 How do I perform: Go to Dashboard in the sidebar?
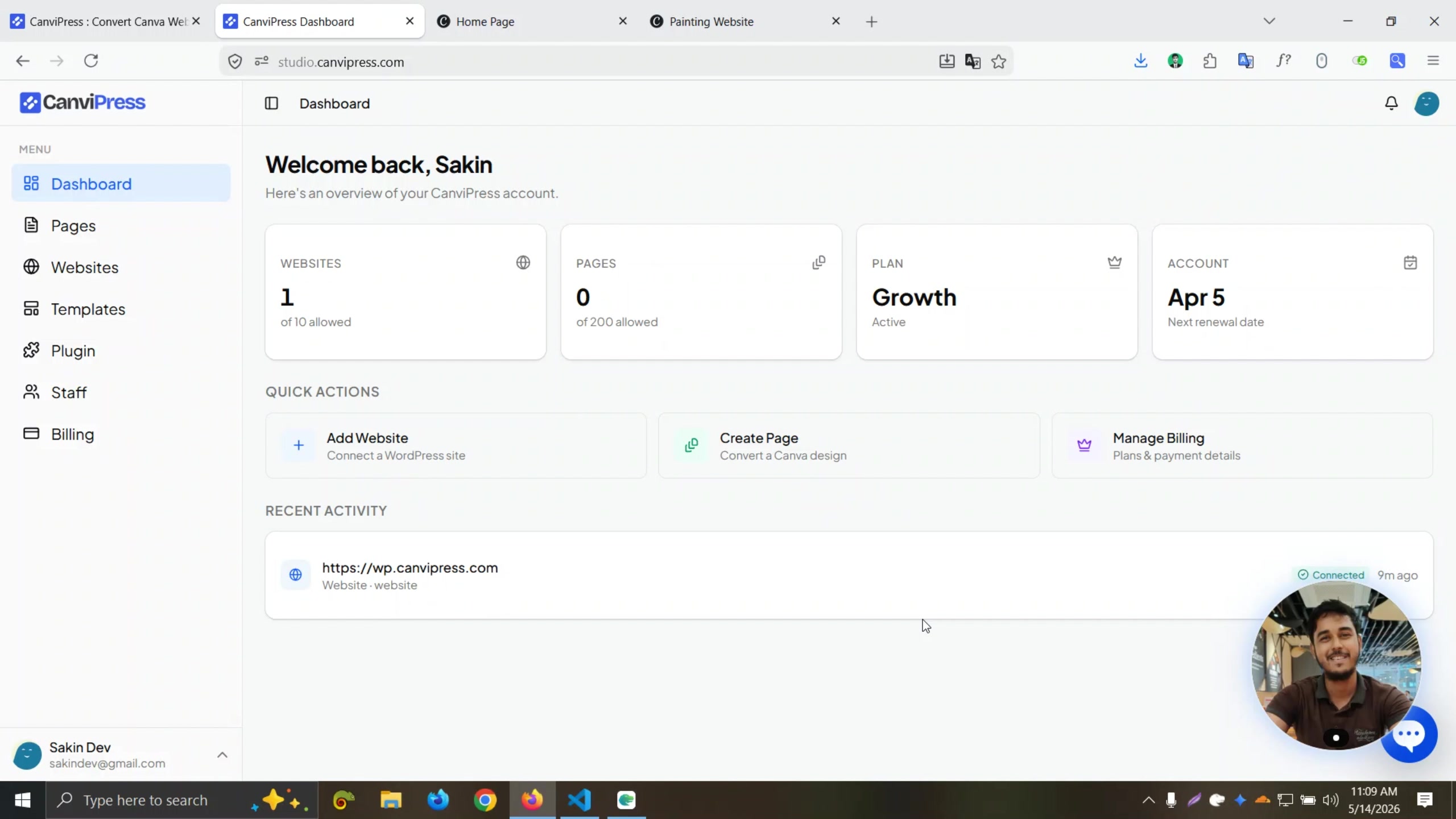coord(121,184)
